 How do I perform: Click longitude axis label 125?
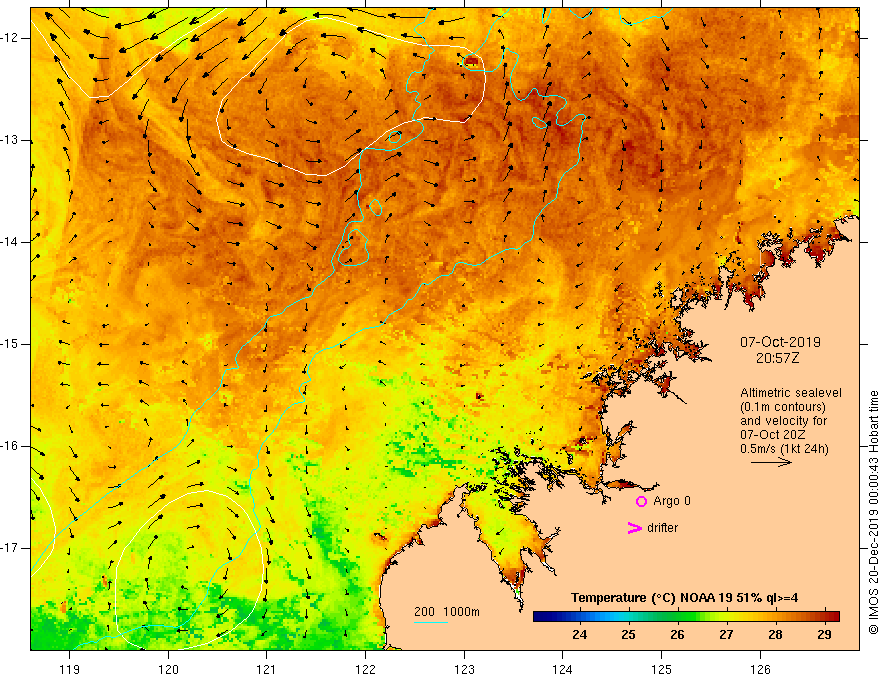point(662,669)
